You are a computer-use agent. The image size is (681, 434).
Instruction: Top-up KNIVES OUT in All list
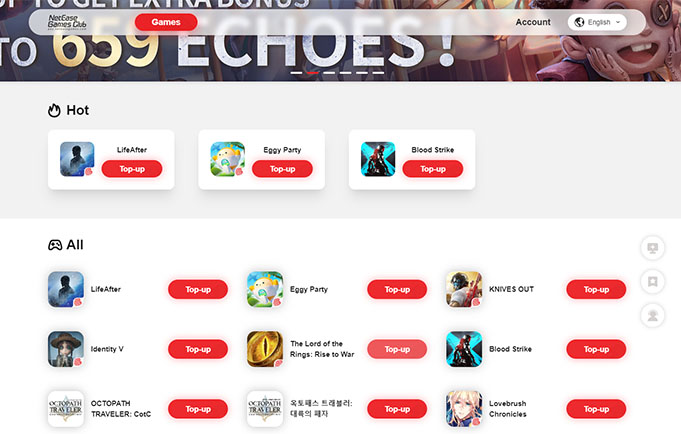pos(596,289)
